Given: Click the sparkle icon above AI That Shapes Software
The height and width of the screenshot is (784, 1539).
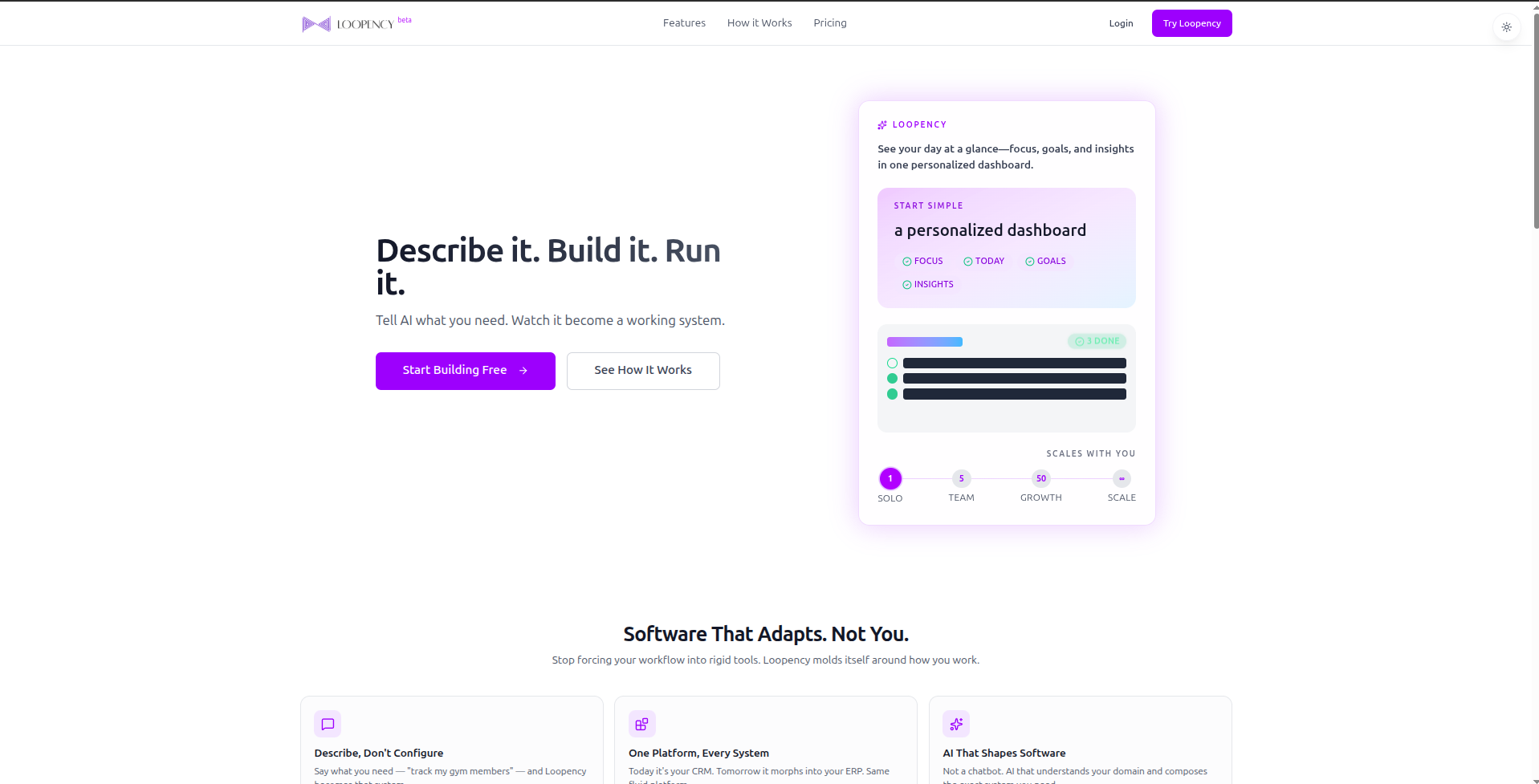Looking at the screenshot, I should coord(955,724).
